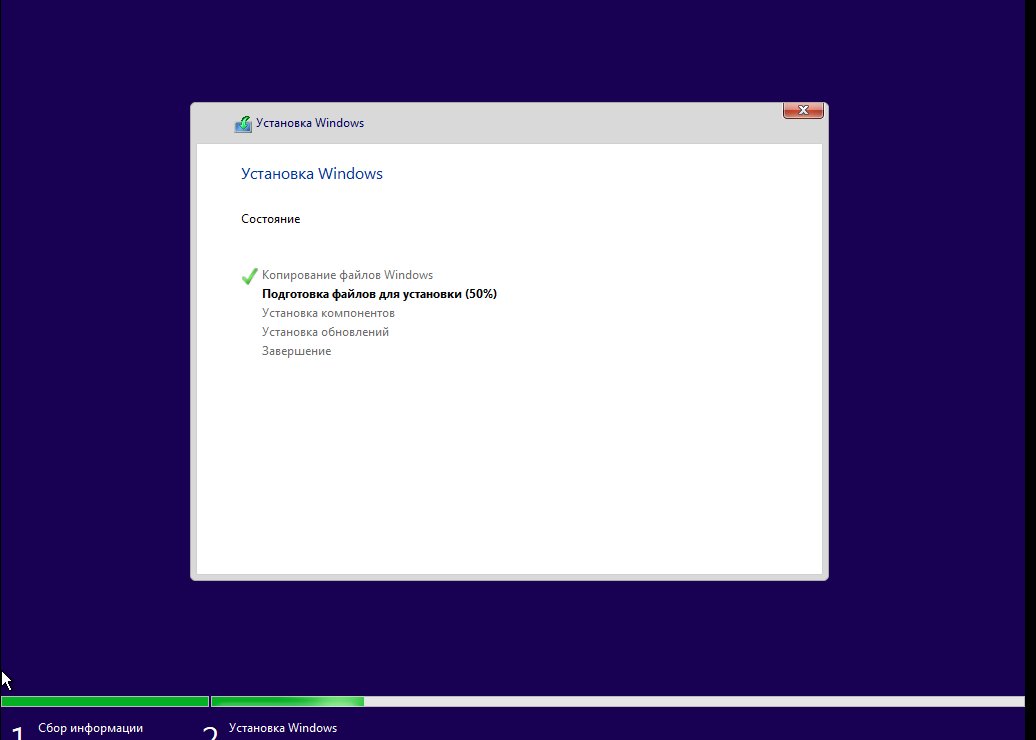This screenshot has height=740, width=1036.
Task: Close the Установка Windows dialog
Action: [x=803, y=110]
